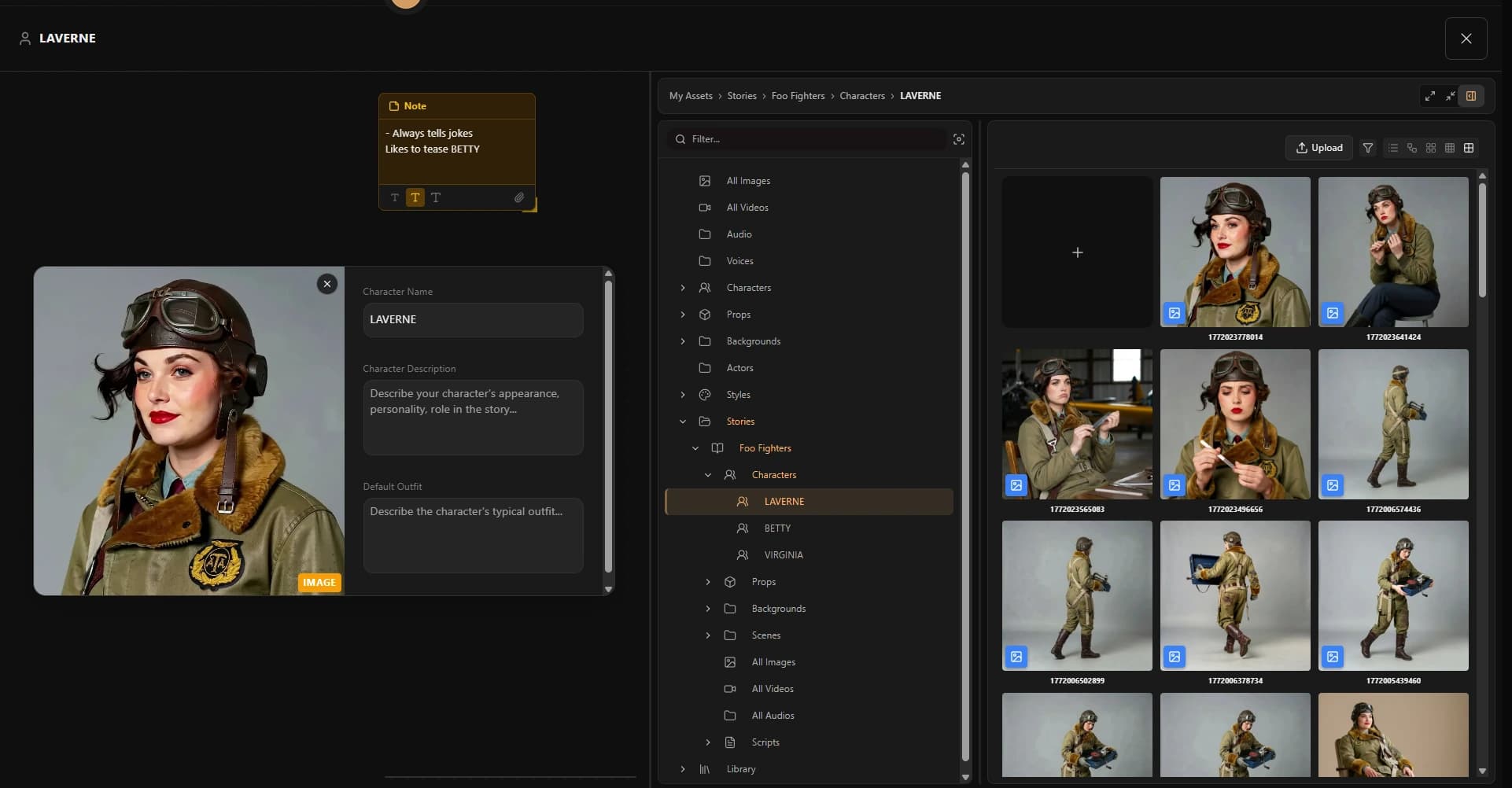Click the collapse-all arrows icon
This screenshot has width=1512, height=788.
1451,96
